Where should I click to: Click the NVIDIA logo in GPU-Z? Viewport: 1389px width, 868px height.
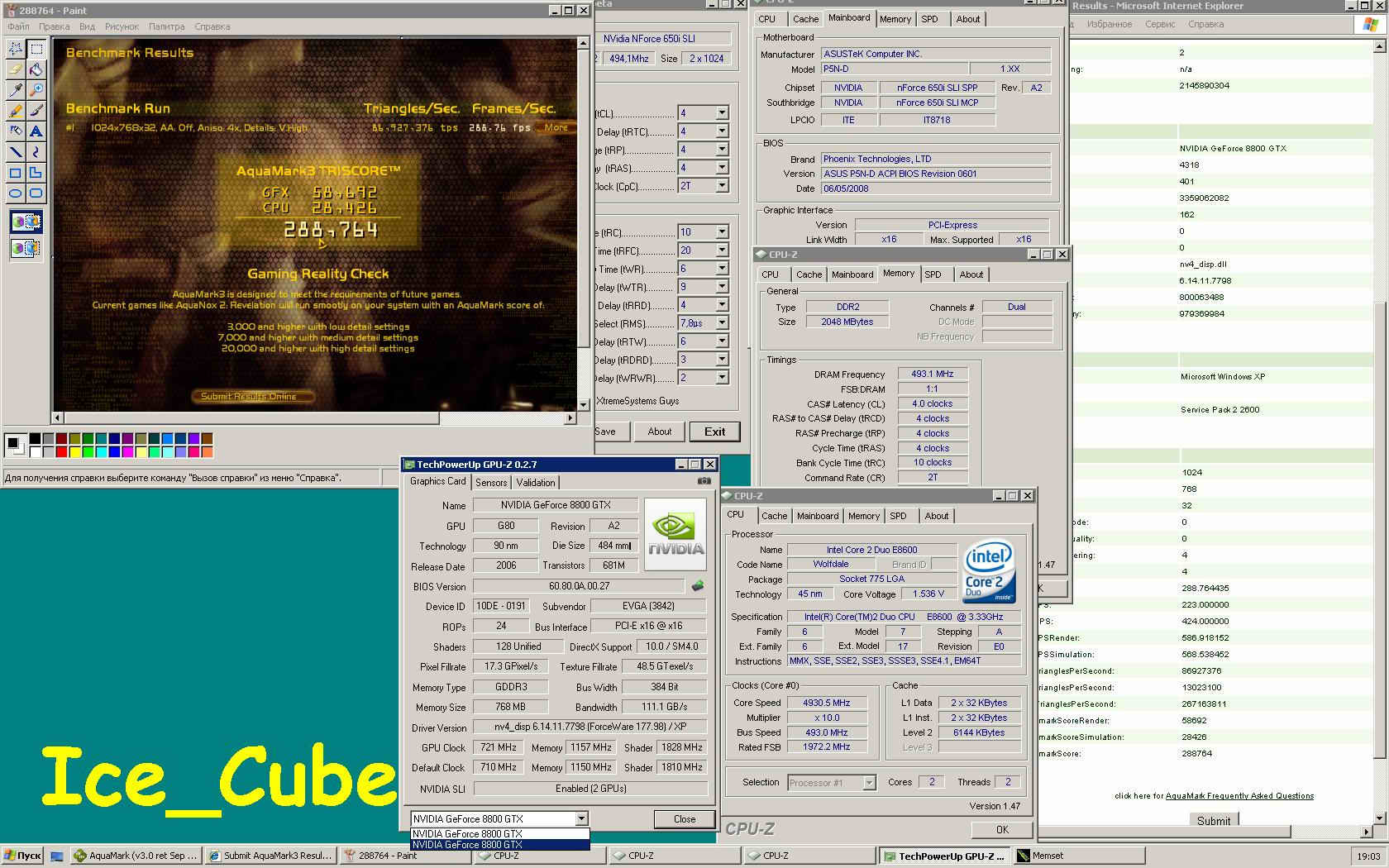tap(675, 534)
